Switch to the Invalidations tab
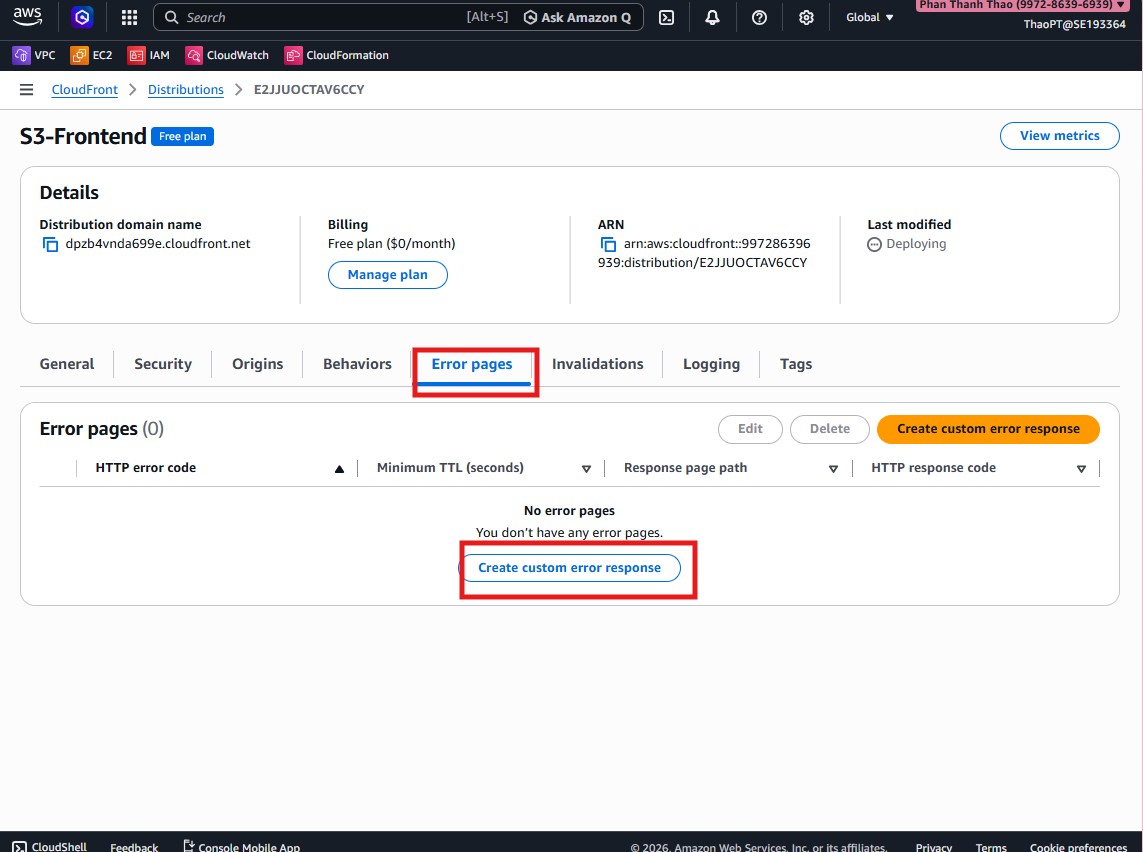Image resolution: width=1143 pixels, height=852 pixels. pos(597,364)
